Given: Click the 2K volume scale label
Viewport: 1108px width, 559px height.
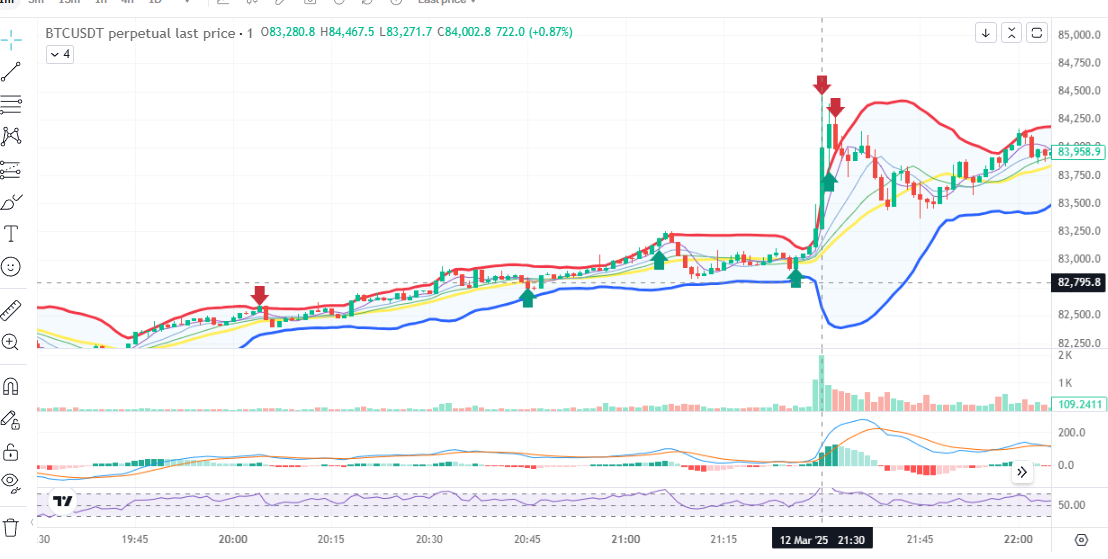Looking at the screenshot, I should [x=1065, y=356].
